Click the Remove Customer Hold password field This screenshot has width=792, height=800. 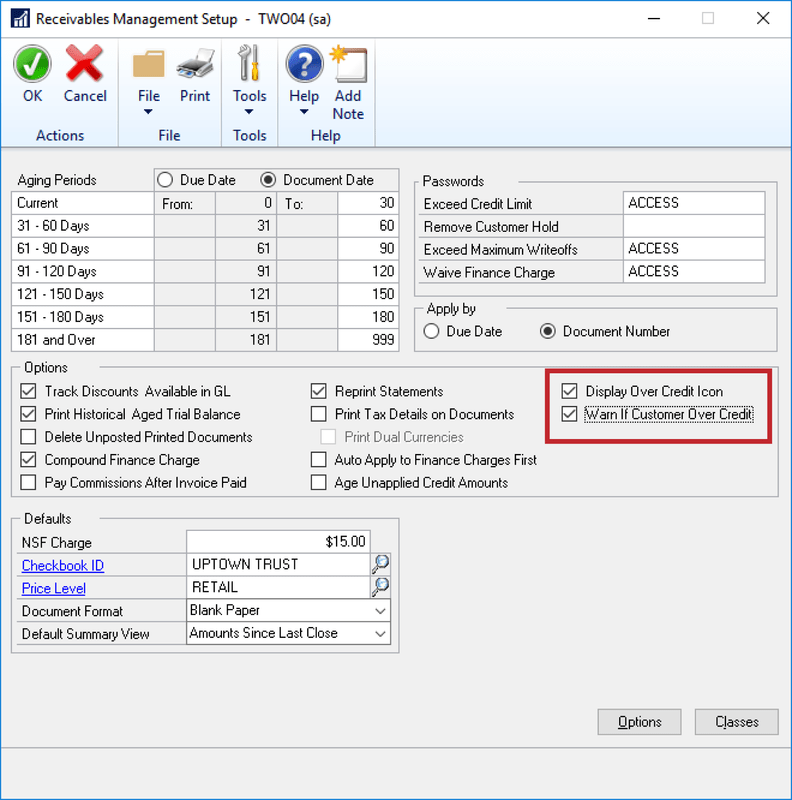(693, 226)
